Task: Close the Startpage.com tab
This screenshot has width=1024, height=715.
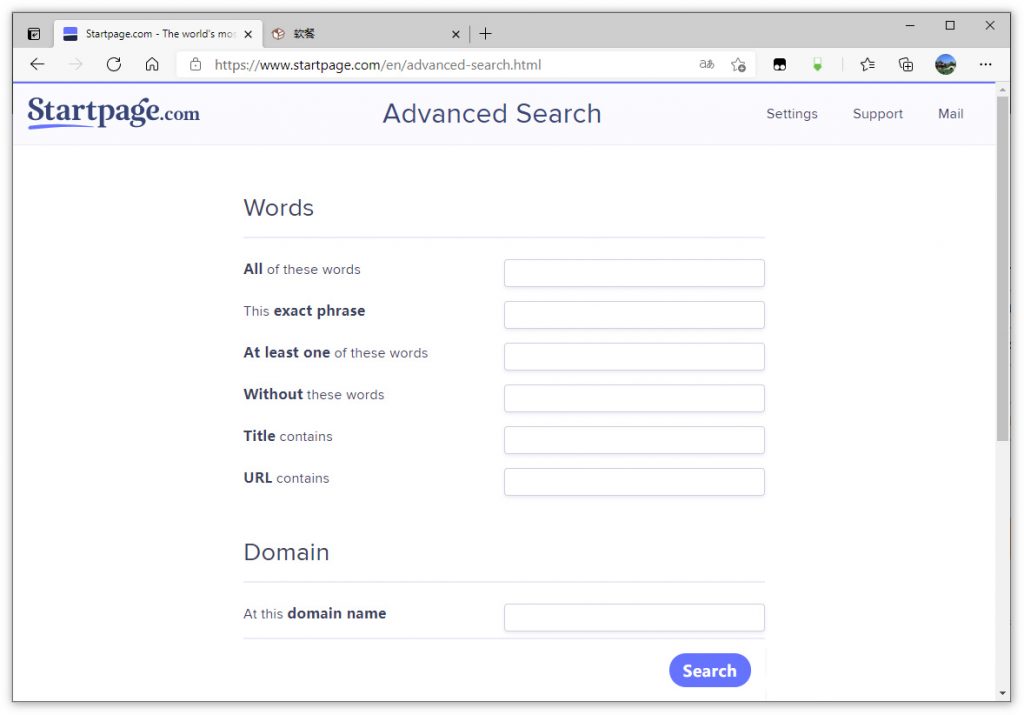Action: [x=248, y=33]
